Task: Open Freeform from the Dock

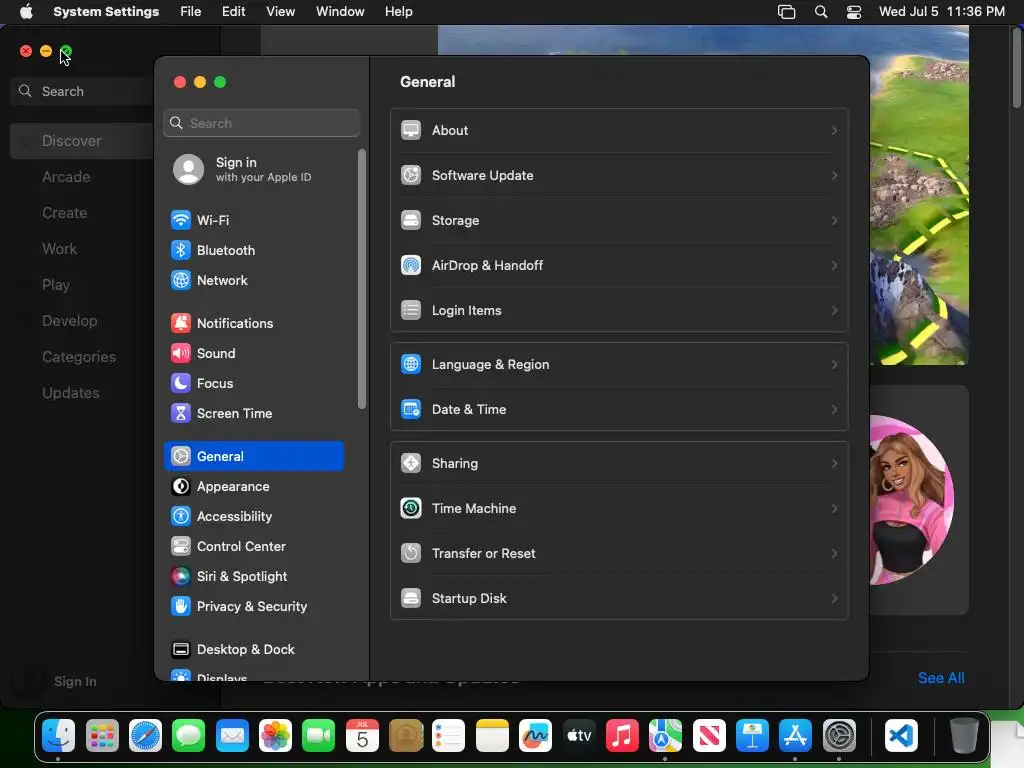Action: click(x=536, y=736)
